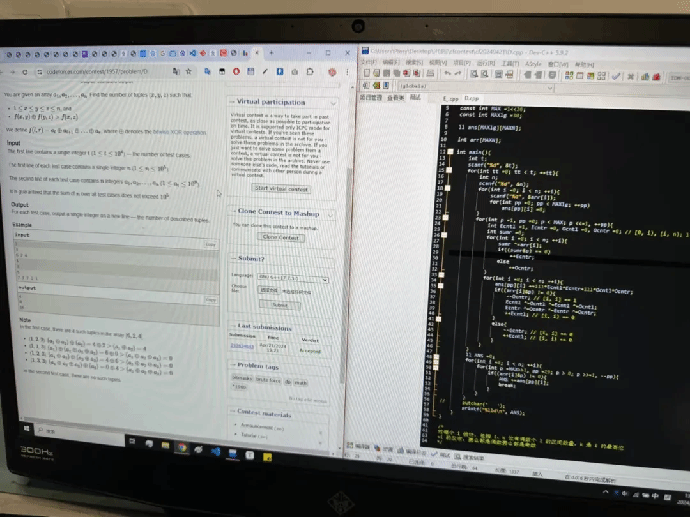Copy the example input with Copy button

point(211,244)
